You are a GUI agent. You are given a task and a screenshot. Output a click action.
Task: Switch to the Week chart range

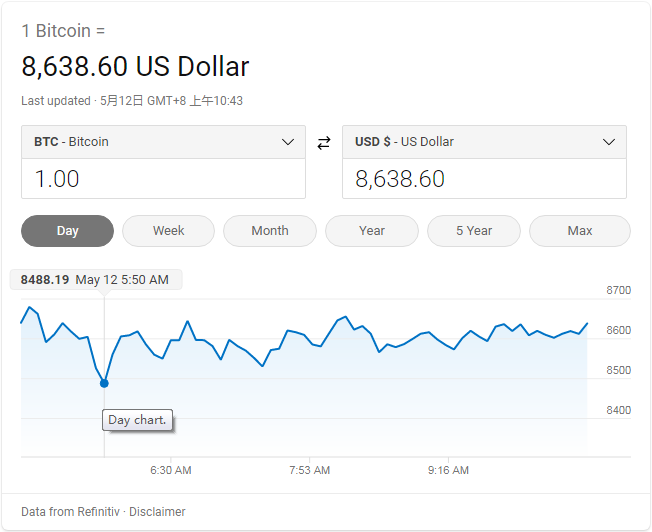(x=168, y=231)
